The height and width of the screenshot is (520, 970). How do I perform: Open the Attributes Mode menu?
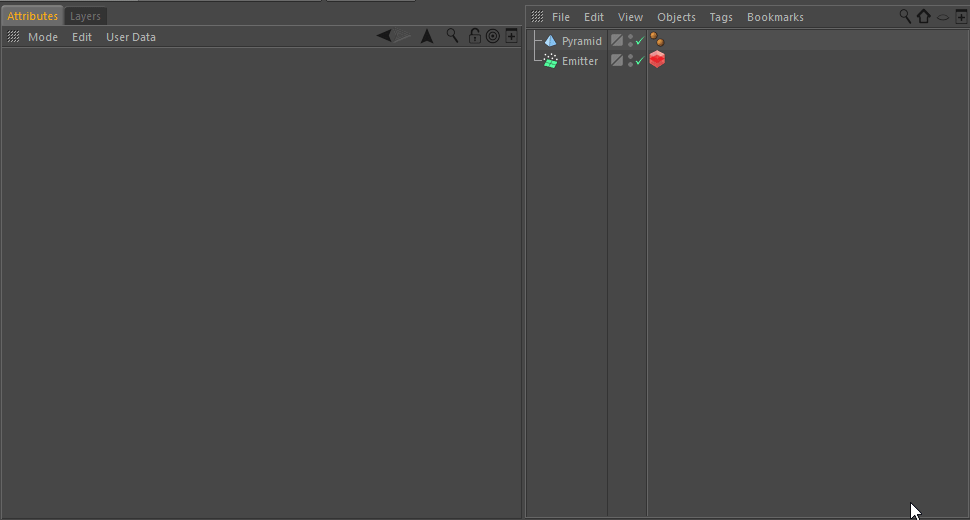pos(43,37)
